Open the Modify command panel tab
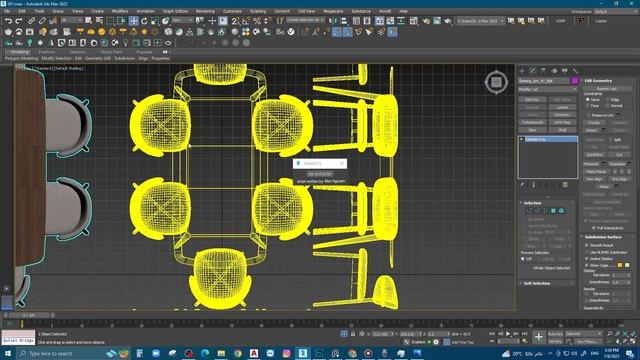The height and width of the screenshot is (360, 640). pyautogui.click(x=533, y=71)
